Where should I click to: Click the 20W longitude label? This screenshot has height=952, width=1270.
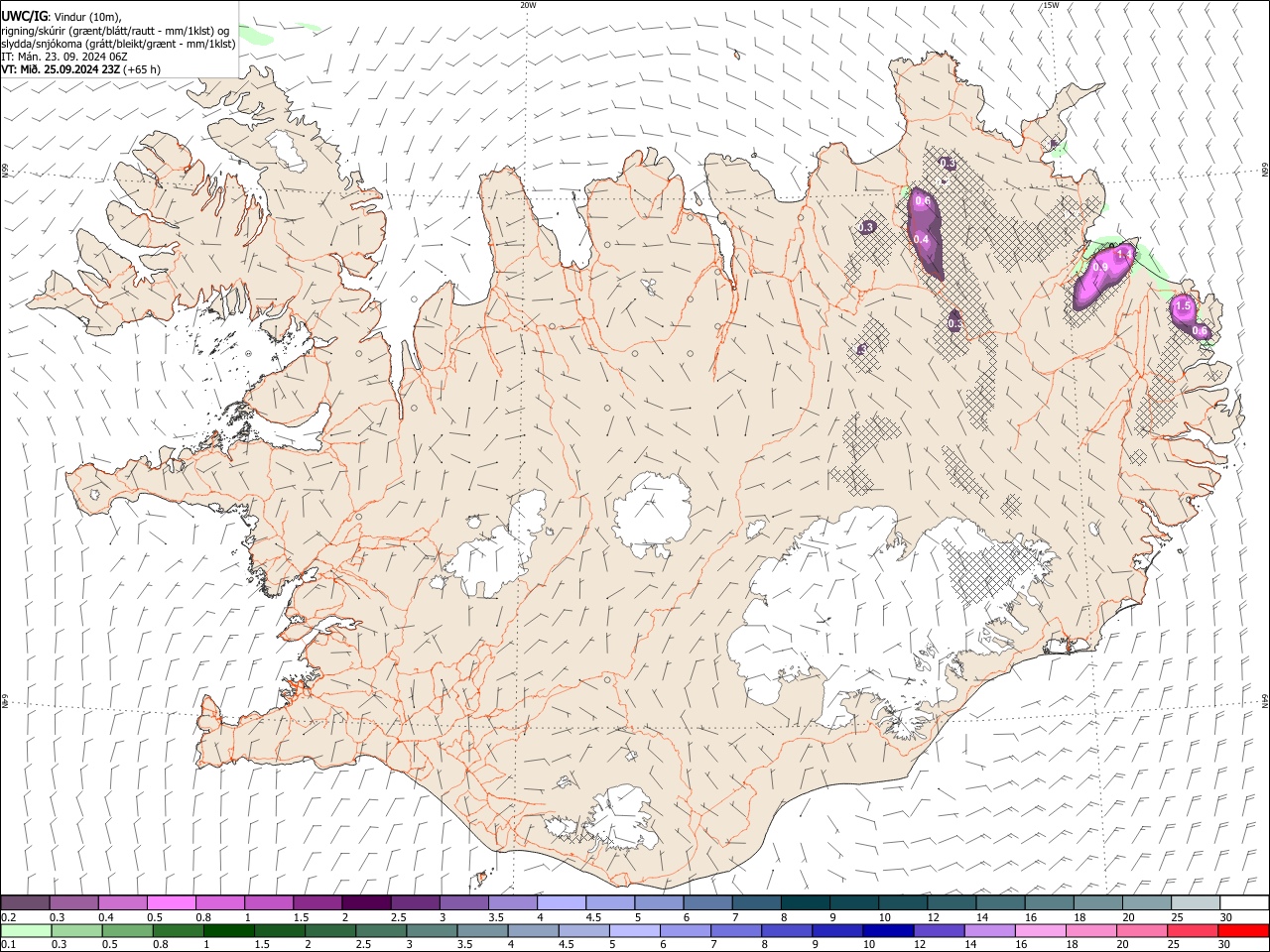[528, 5]
